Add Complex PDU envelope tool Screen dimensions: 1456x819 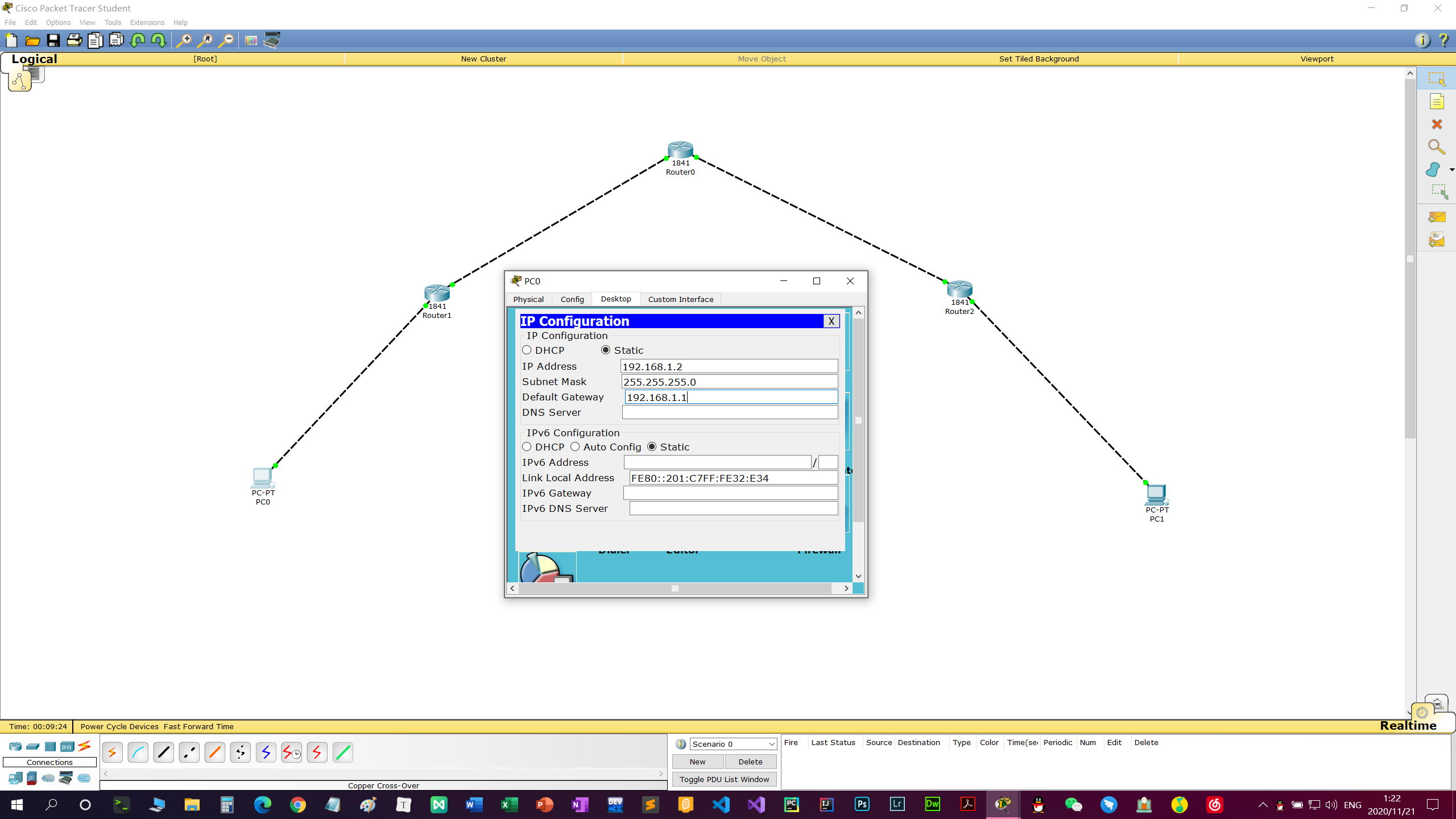(1437, 240)
